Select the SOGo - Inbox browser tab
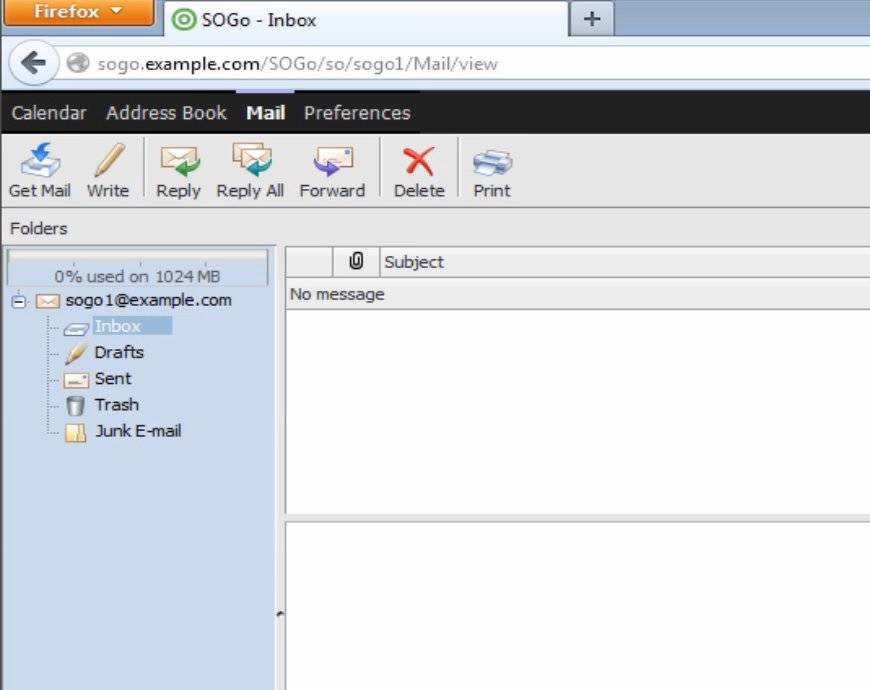 366,20
